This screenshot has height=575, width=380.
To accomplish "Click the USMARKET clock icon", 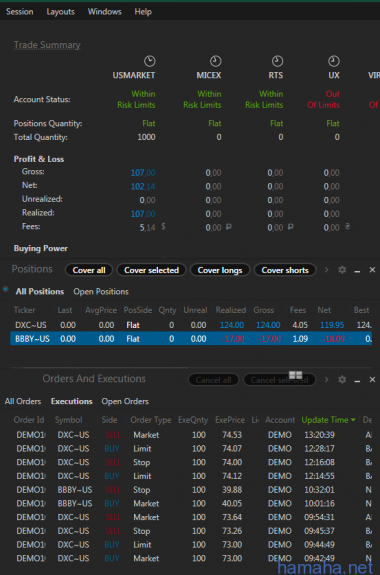I will tap(149, 61).
